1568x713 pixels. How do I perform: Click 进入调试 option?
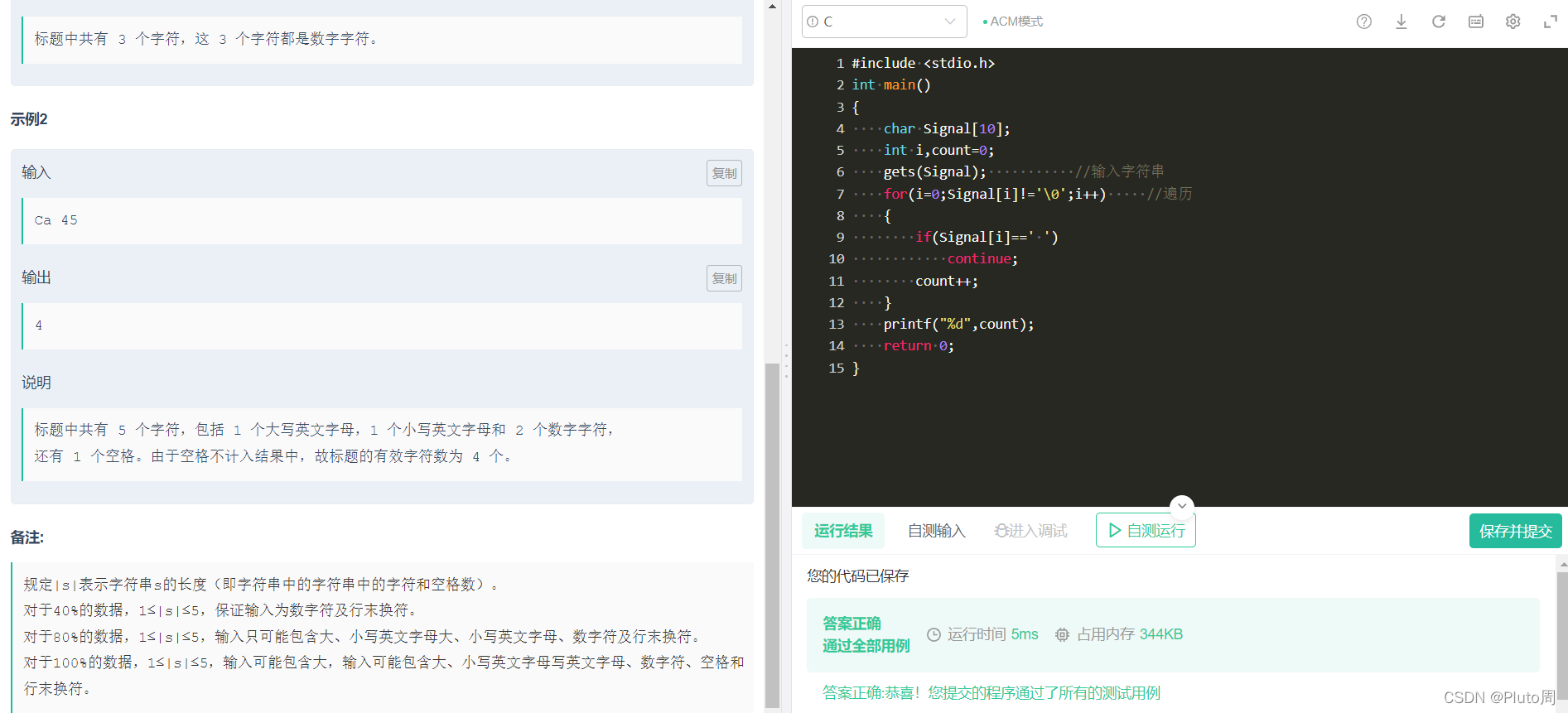coord(1030,531)
